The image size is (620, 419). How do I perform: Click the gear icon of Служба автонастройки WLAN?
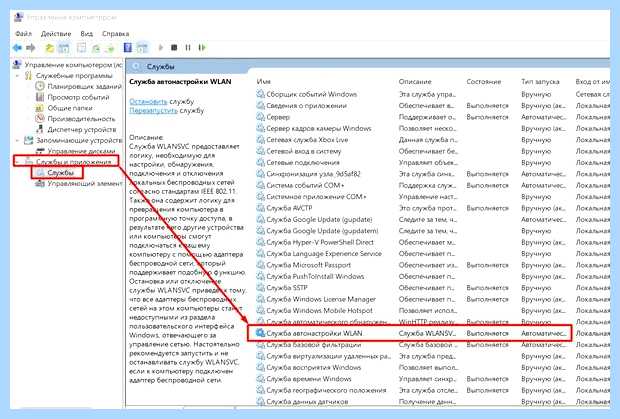click(x=260, y=333)
